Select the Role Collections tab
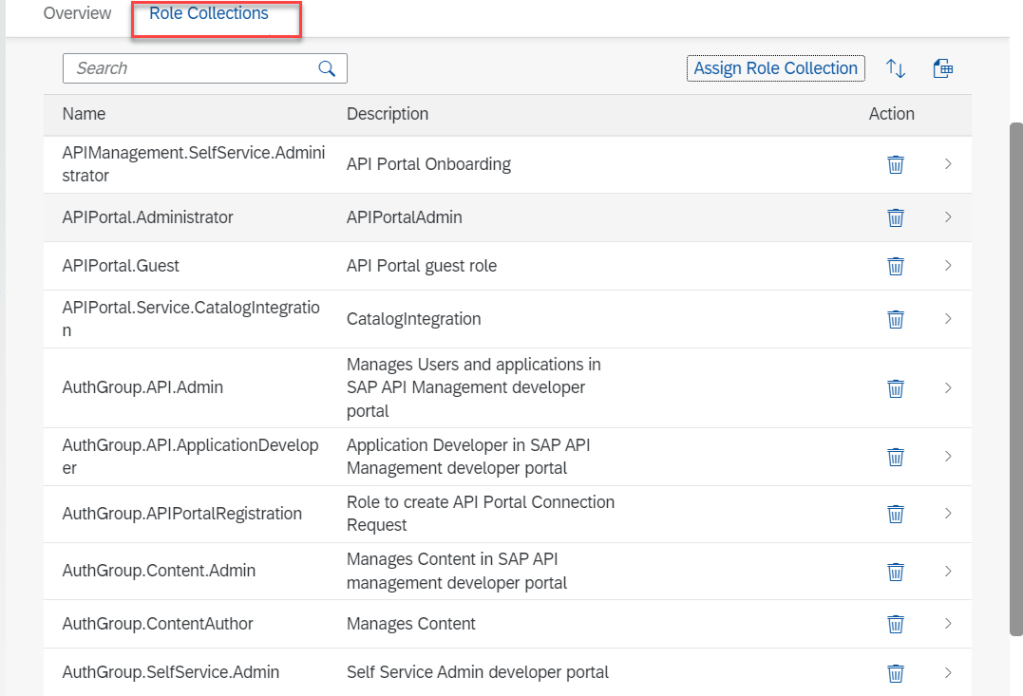 tap(208, 14)
